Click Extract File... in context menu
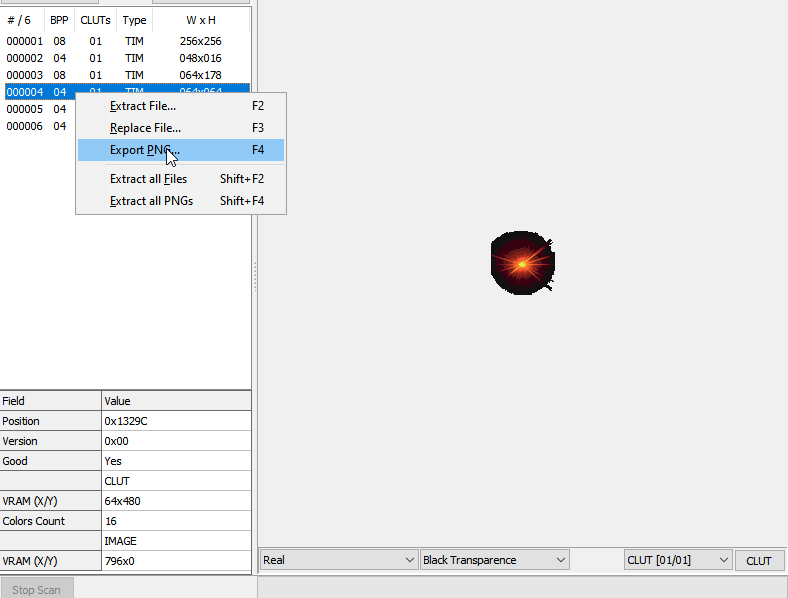 143,106
